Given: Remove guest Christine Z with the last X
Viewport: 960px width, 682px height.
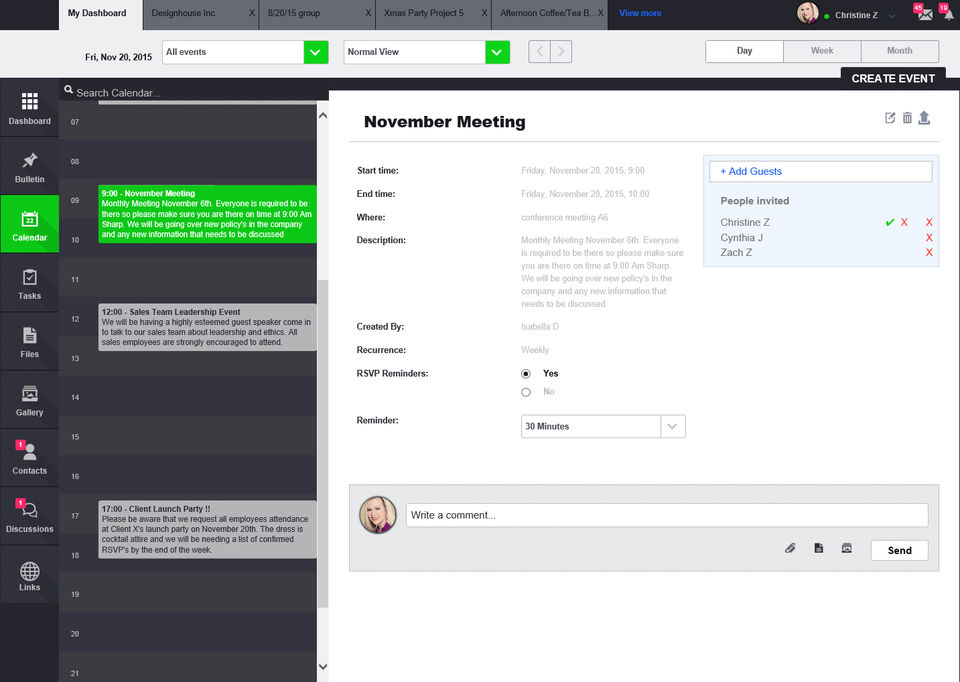Looking at the screenshot, I should (929, 222).
